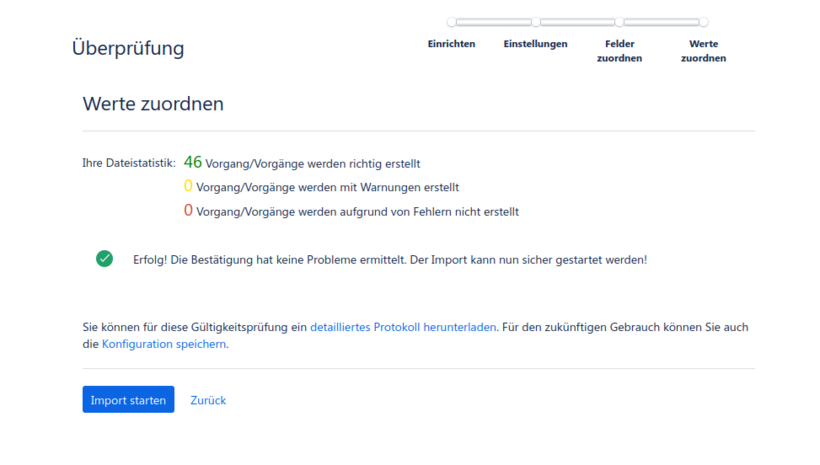Image resolution: width=820 pixels, height=465 pixels.
Task: Select the Einstellungen step label
Action: tap(536, 44)
